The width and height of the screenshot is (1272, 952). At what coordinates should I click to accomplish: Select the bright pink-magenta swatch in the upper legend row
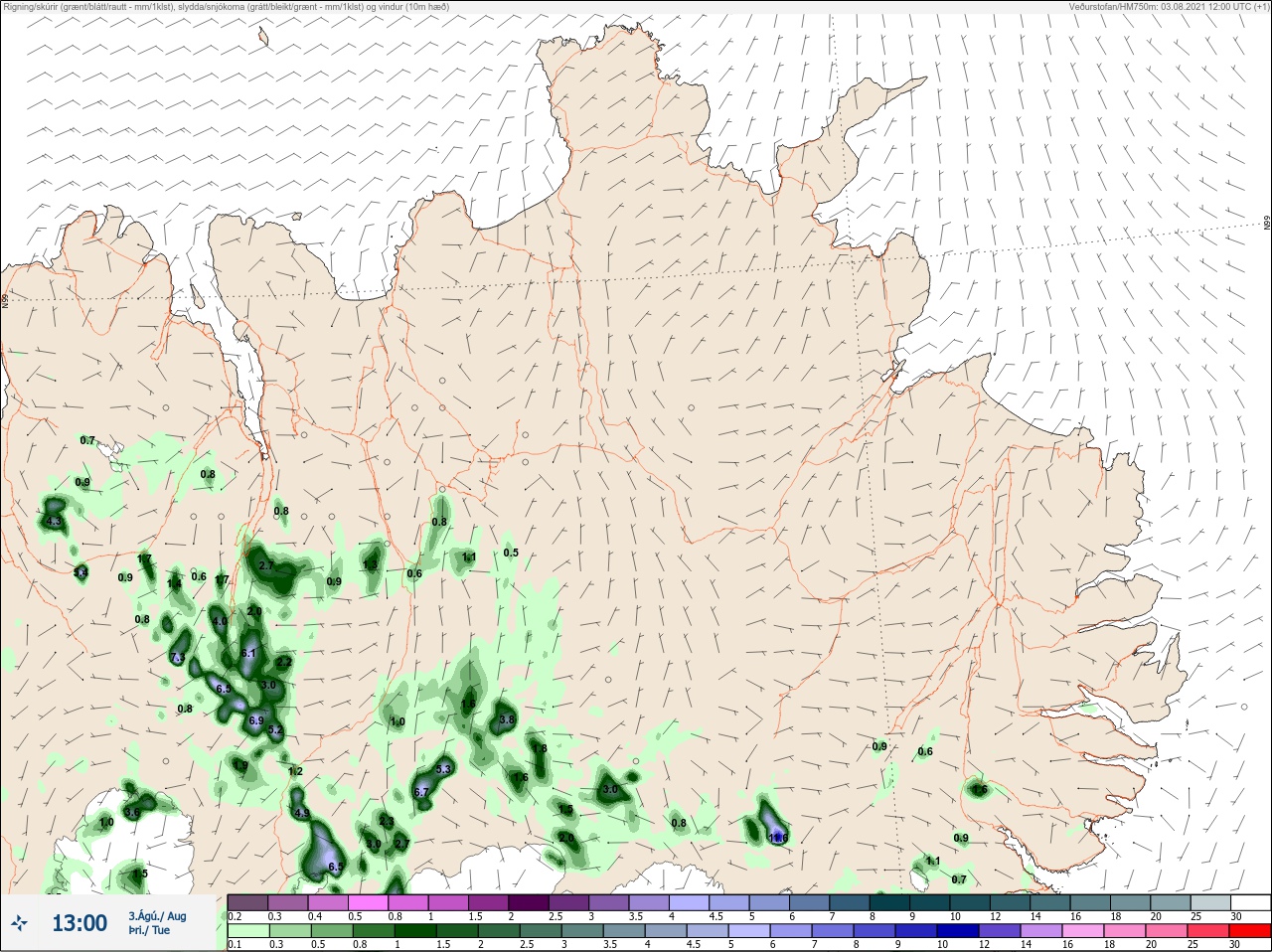[369, 902]
